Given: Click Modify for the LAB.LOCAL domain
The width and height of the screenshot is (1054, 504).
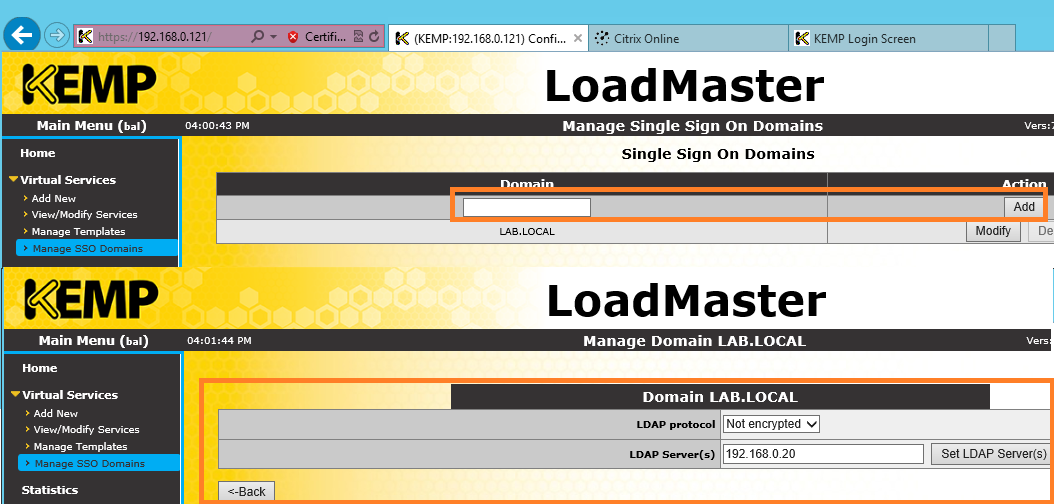Looking at the screenshot, I should [x=993, y=231].
